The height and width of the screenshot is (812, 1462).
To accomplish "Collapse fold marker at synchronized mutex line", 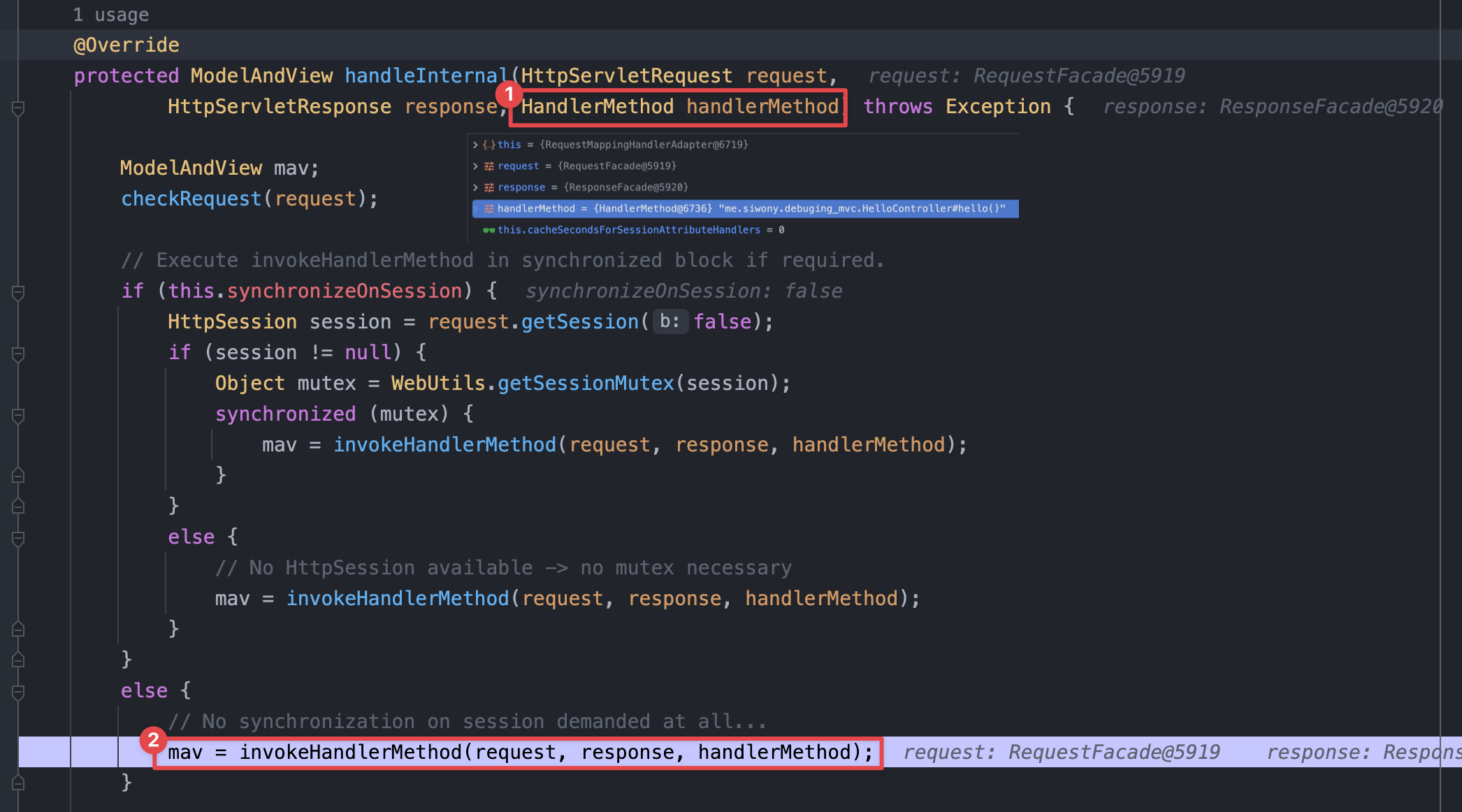I will click(19, 415).
